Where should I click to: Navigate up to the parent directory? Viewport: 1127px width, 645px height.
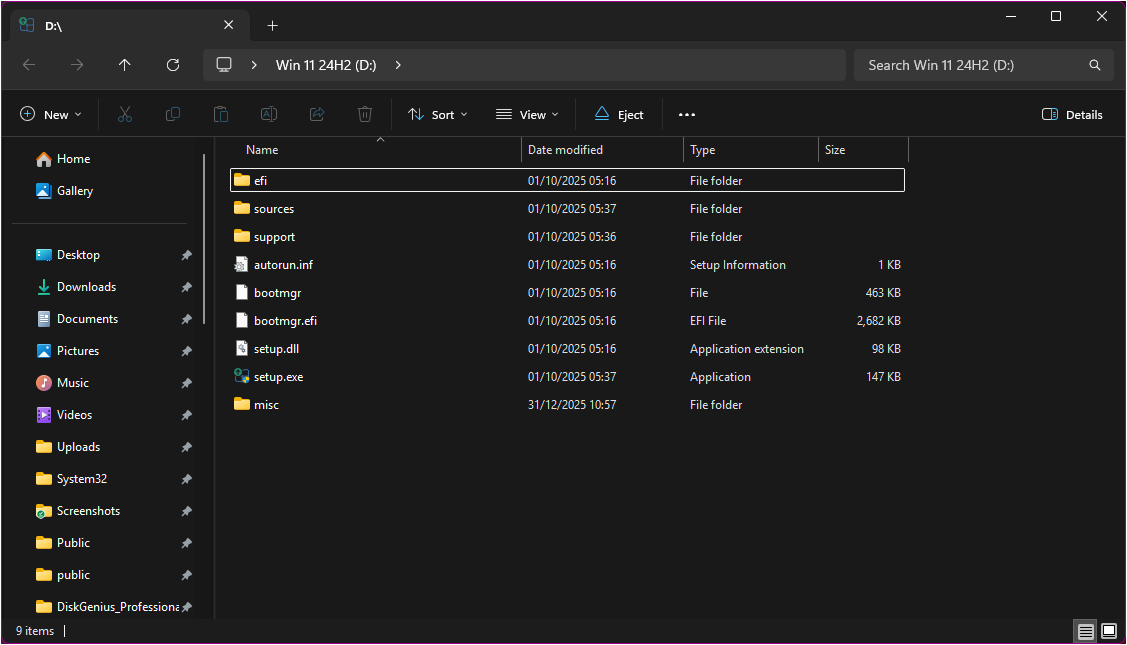pos(124,64)
